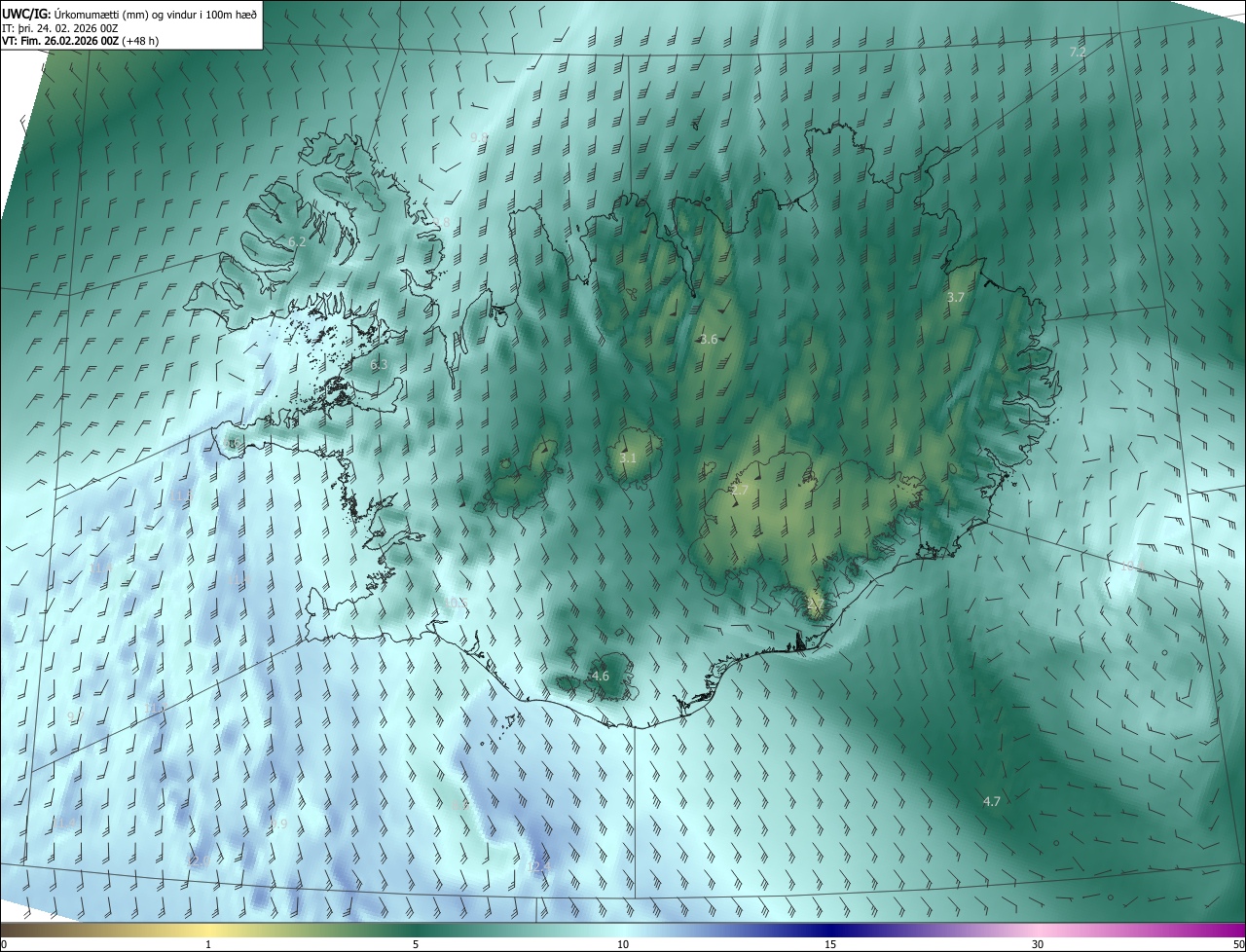Click the 6.2 value over the Westfjords
This screenshot has height=952, width=1246.
point(297,241)
